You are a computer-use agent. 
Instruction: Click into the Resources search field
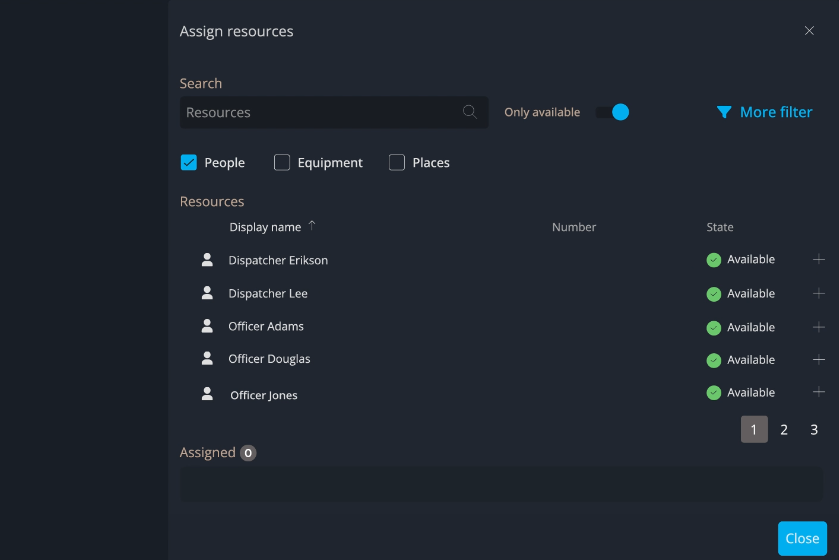point(320,112)
